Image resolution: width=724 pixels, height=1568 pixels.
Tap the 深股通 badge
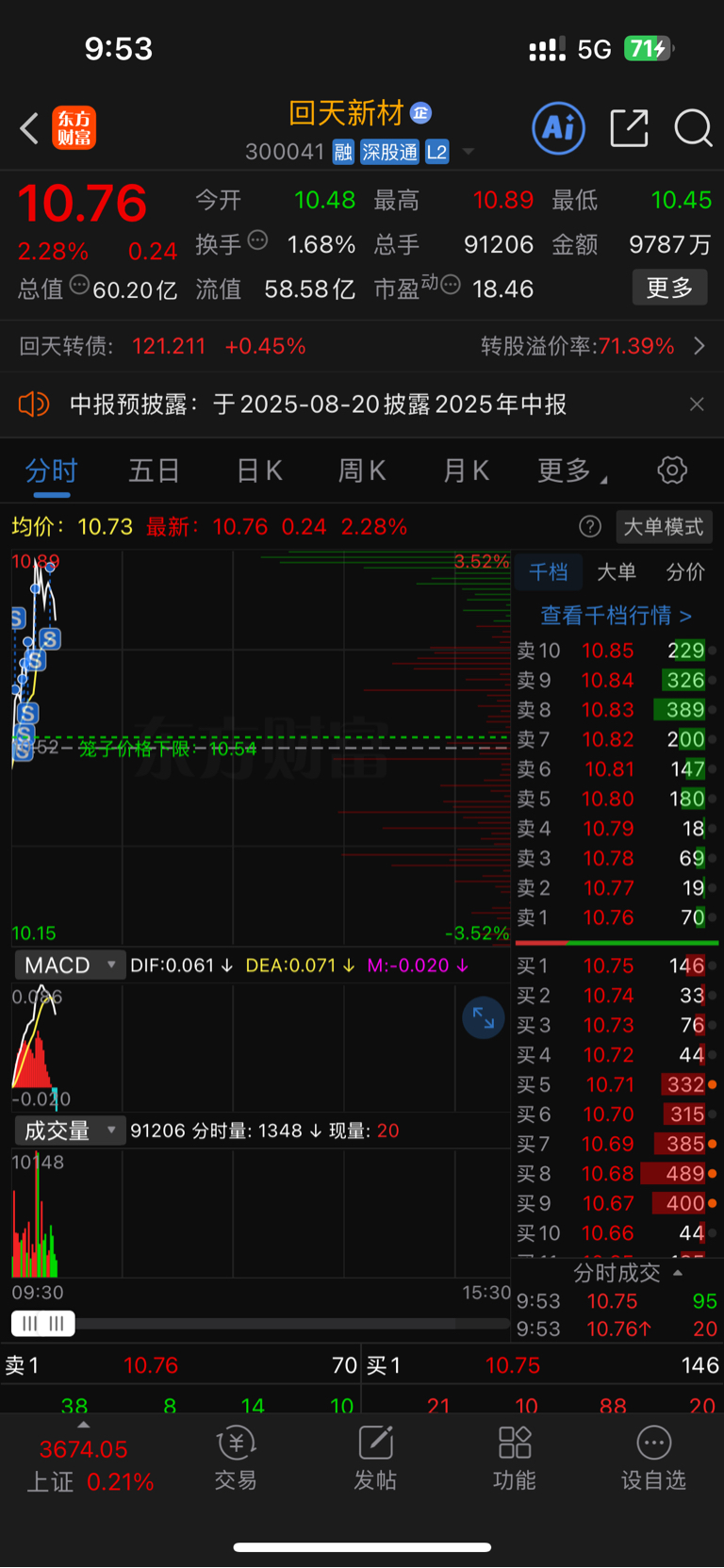(389, 153)
